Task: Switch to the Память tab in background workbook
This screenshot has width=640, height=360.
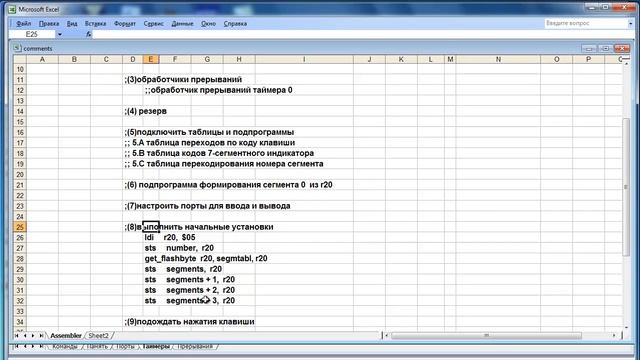Action: tap(97, 346)
